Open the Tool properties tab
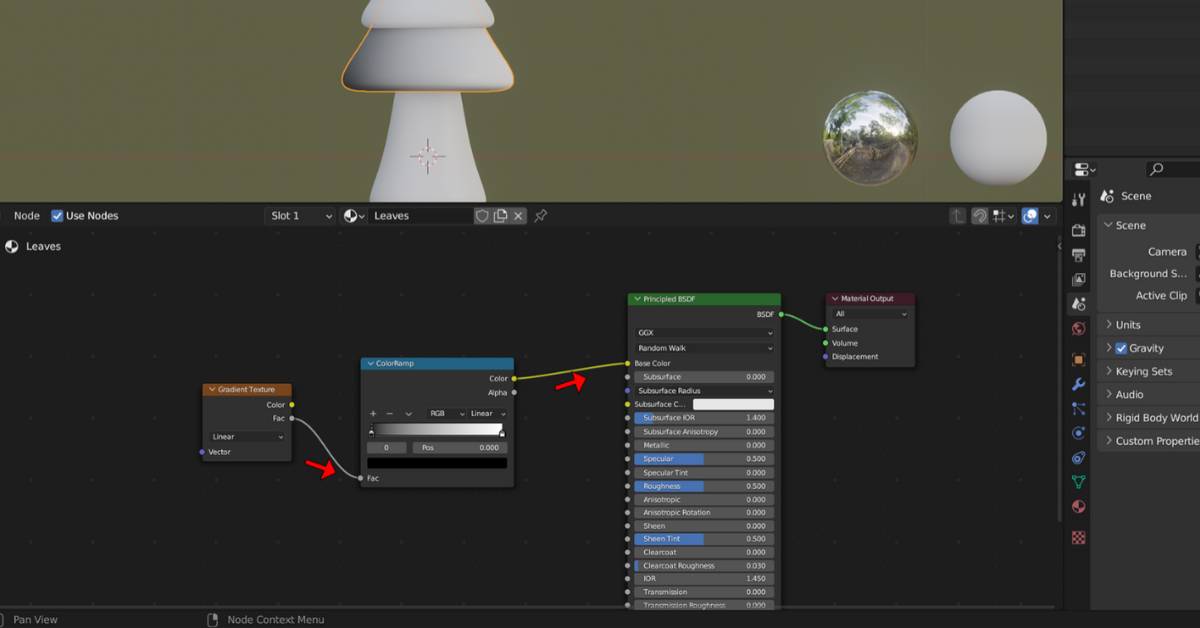 point(1078,200)
